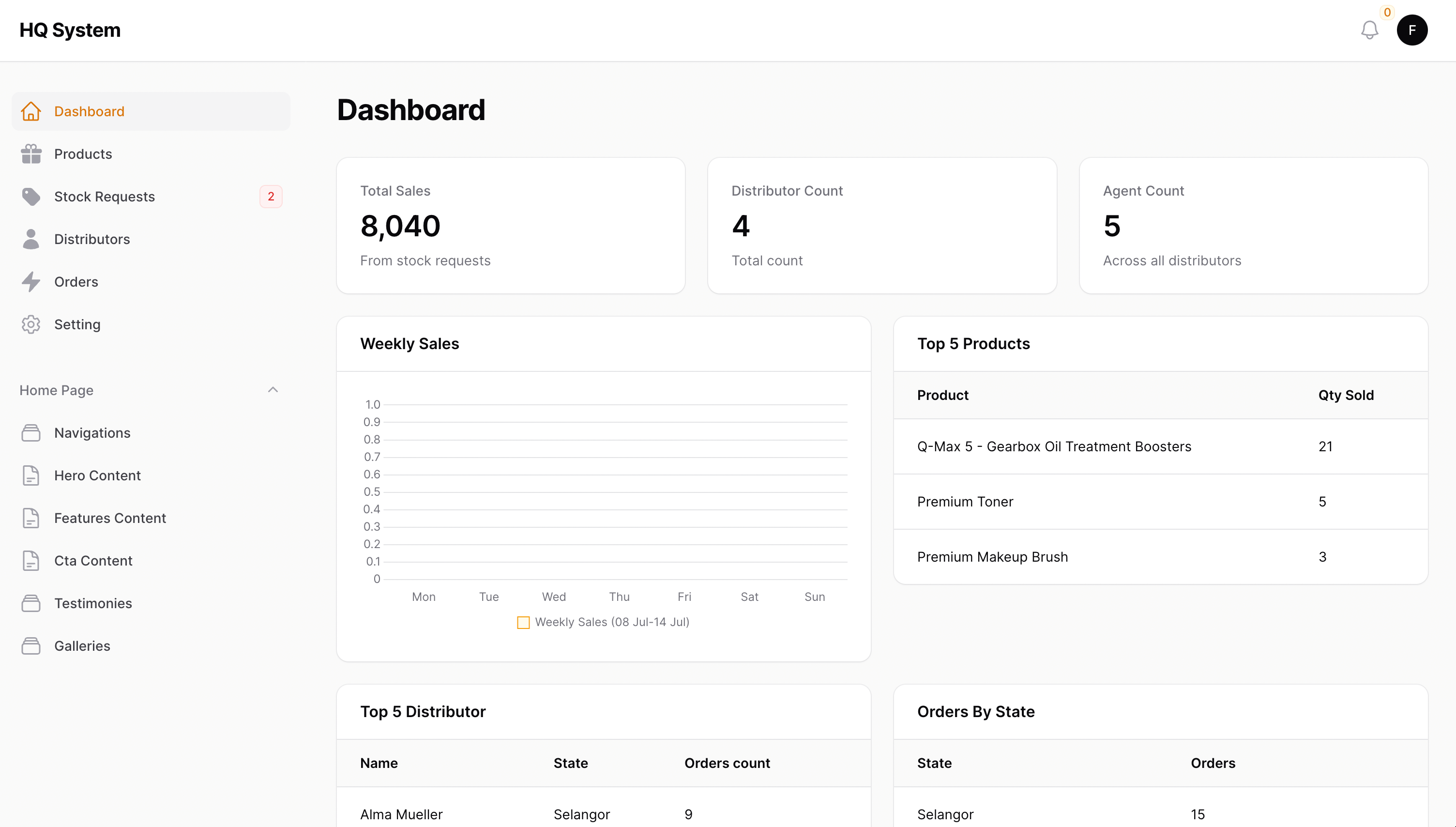Select Q-Max 5 - Gearbox Oil Treatment Boosters row
Viewport: 1456px width, 827px height.
1161,446
